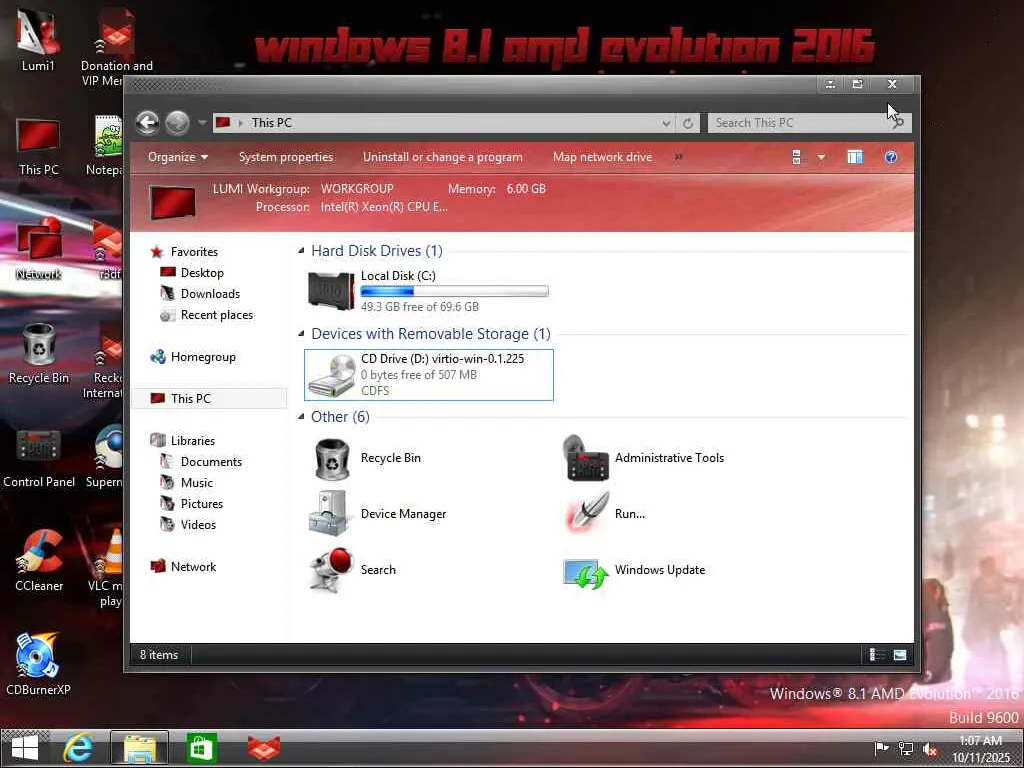The width and height of the screenshot is (1024, 768).
Task: Open Administrative Tools
Action: point(644,458)
